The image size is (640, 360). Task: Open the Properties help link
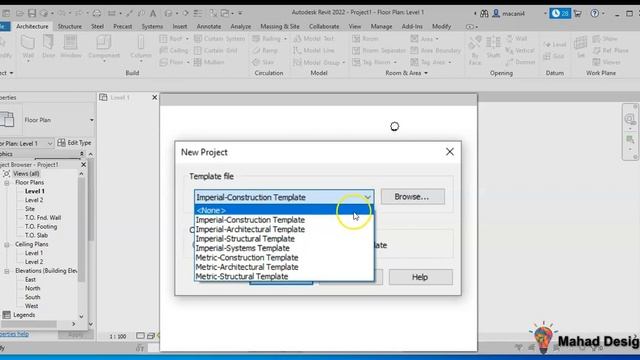[x=14, y=334]
